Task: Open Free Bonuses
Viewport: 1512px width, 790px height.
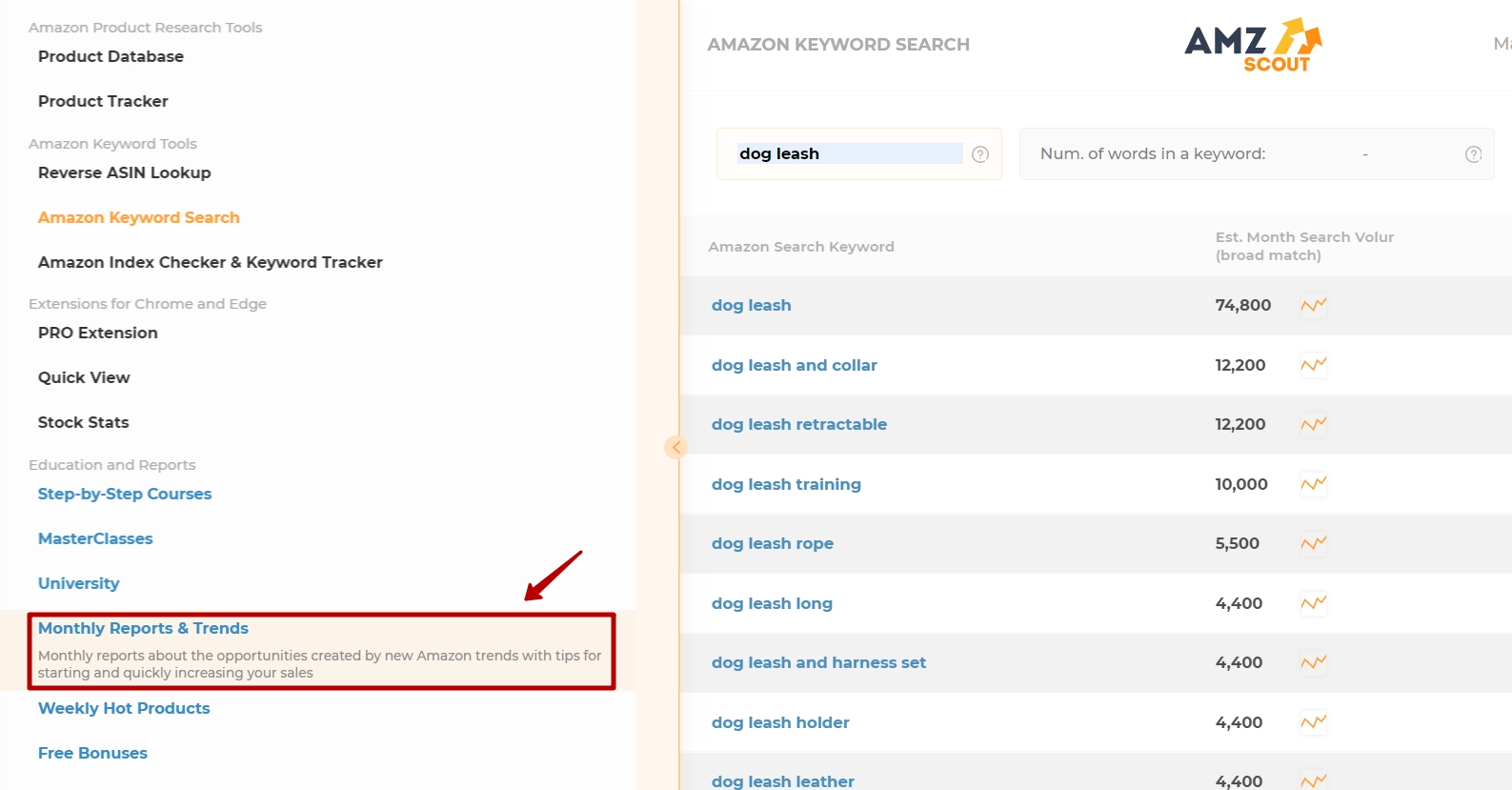Action: [92, 753]
